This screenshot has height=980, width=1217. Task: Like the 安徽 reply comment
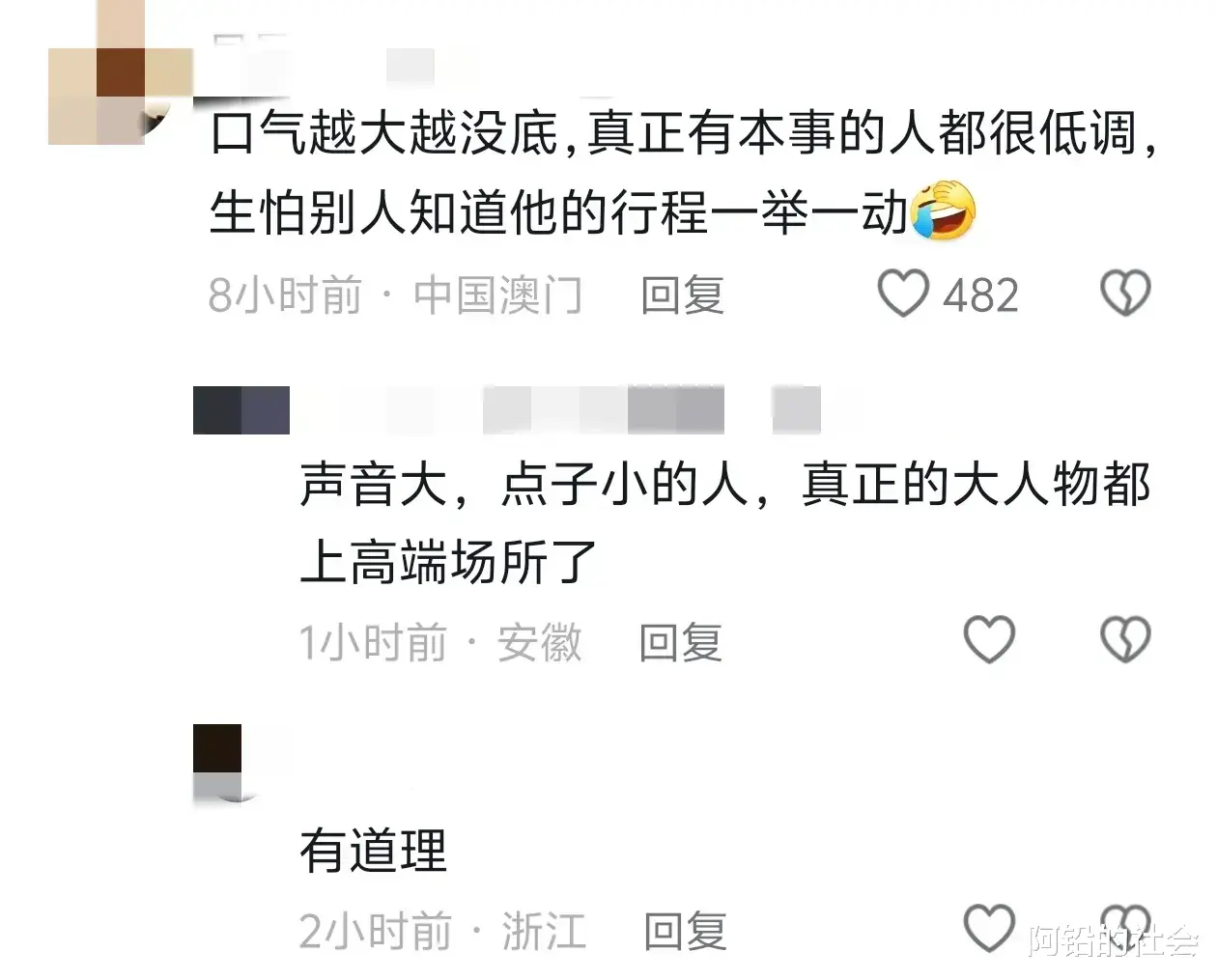(989, 639)
